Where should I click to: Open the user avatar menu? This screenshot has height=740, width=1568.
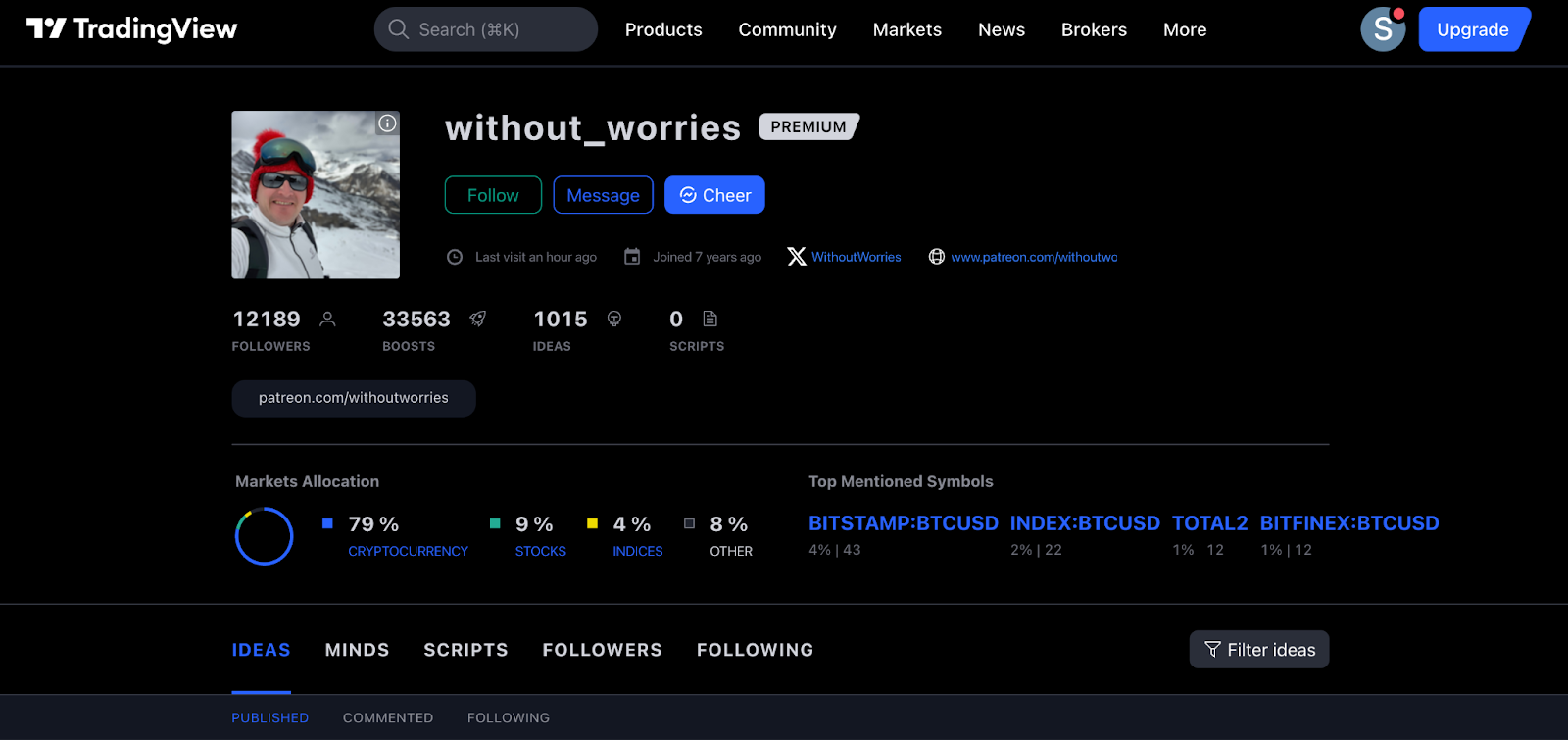1382,29
